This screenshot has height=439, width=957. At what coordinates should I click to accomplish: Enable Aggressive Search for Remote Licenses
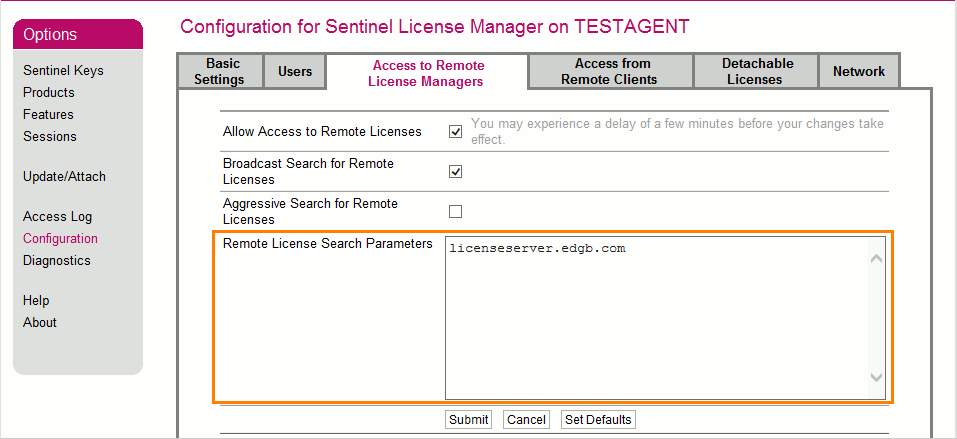(456, 211)
